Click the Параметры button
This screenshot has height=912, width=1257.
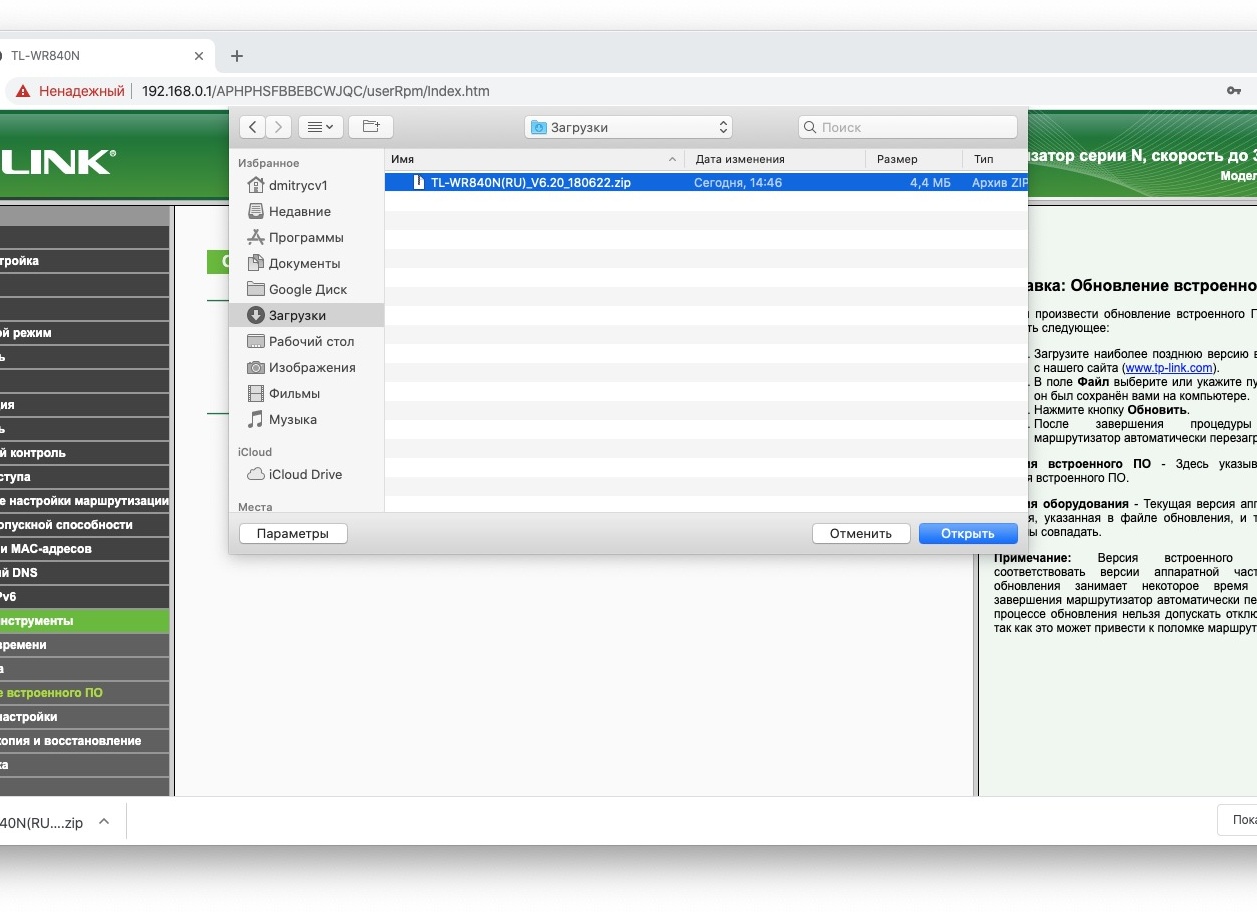point(293,533)
